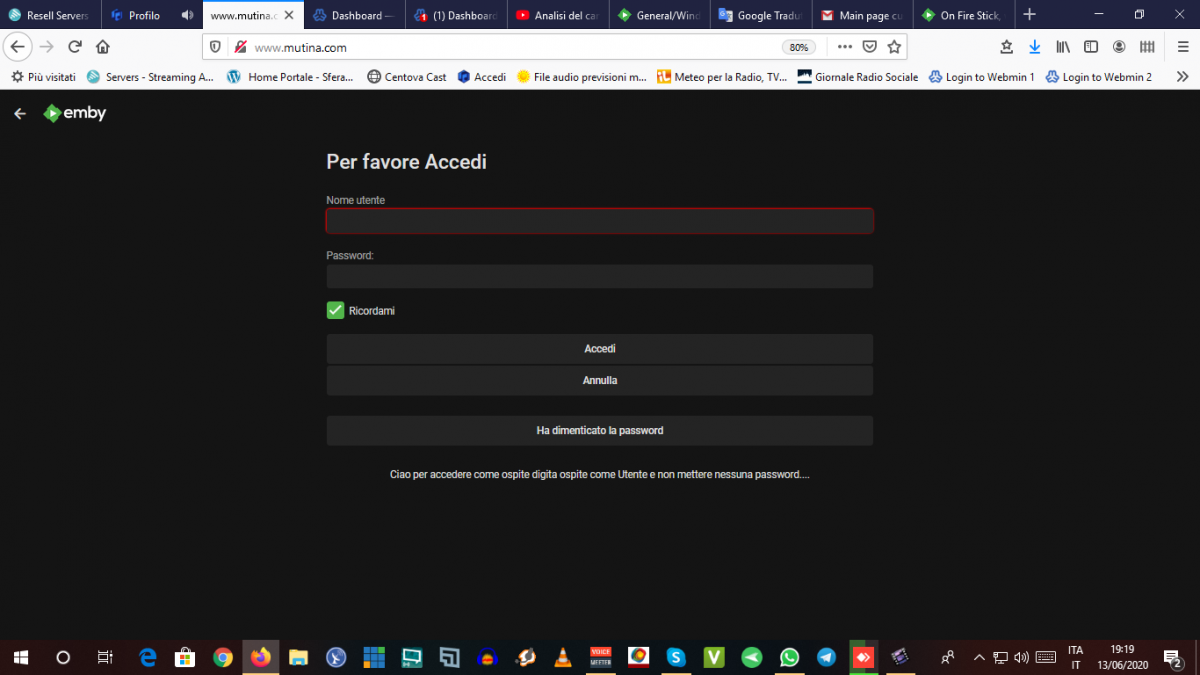Image resolution: width=1200 pixels, height=675 pixels.
Task: Open Login to Webmin 1 bookmark
Action: point(982,77)
